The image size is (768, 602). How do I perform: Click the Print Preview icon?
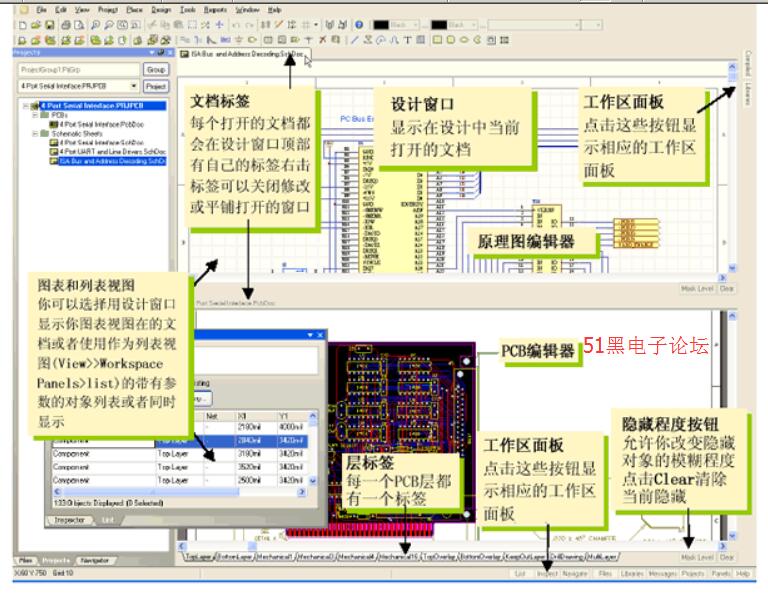(x=79, y=25)
